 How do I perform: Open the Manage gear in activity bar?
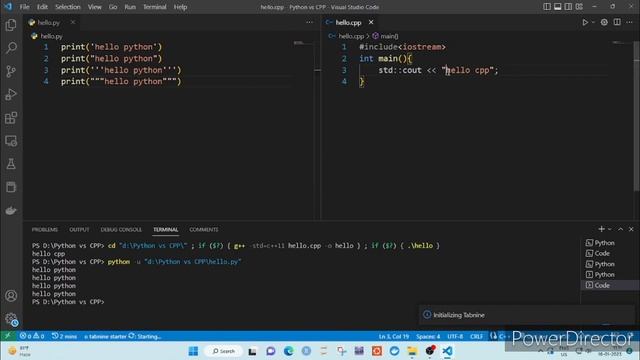point(11,319)
